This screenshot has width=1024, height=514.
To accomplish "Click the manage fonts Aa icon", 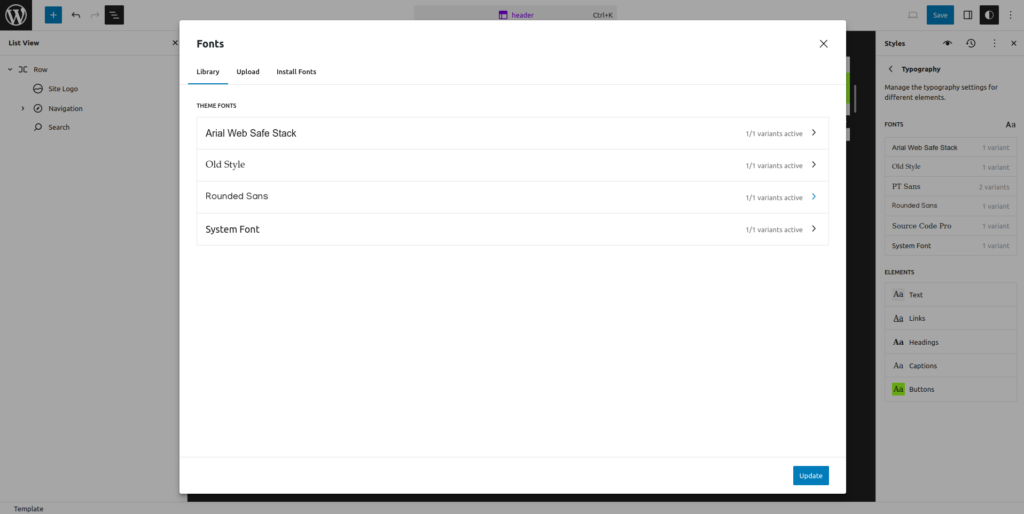I will pyautogui.click(x=1010, y=124).
